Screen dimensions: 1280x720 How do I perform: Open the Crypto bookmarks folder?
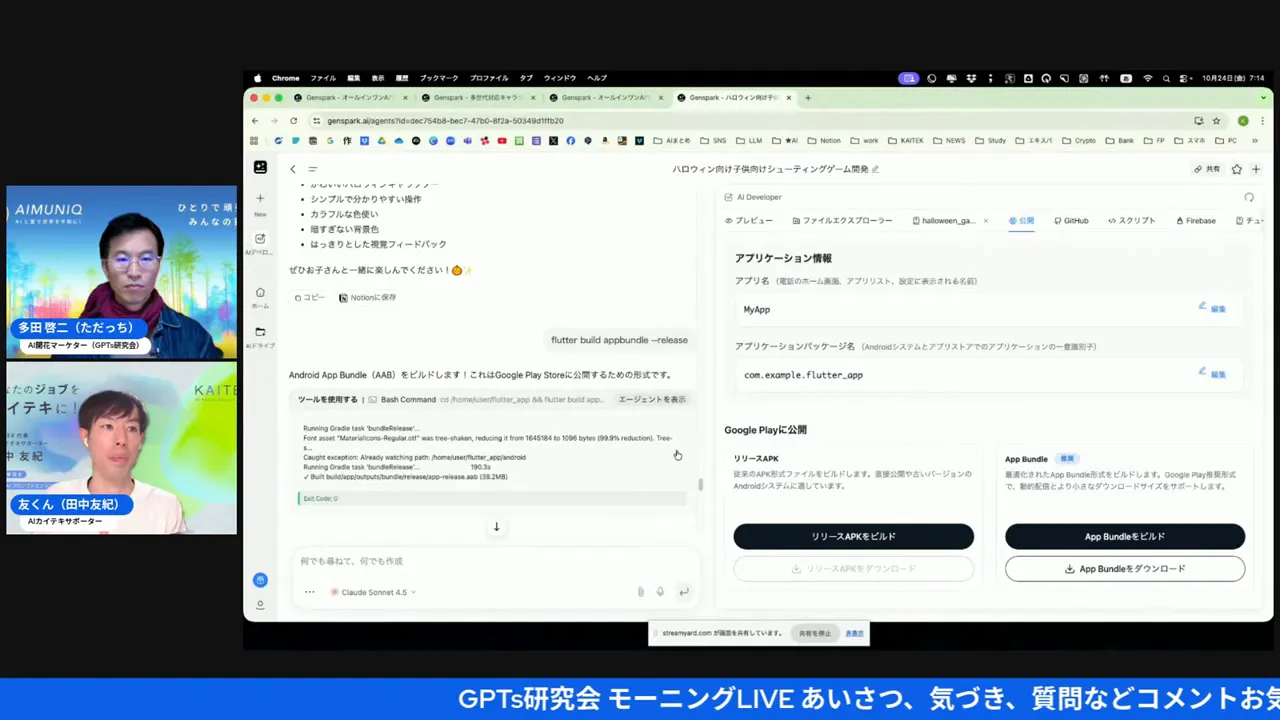point(1079,141)
